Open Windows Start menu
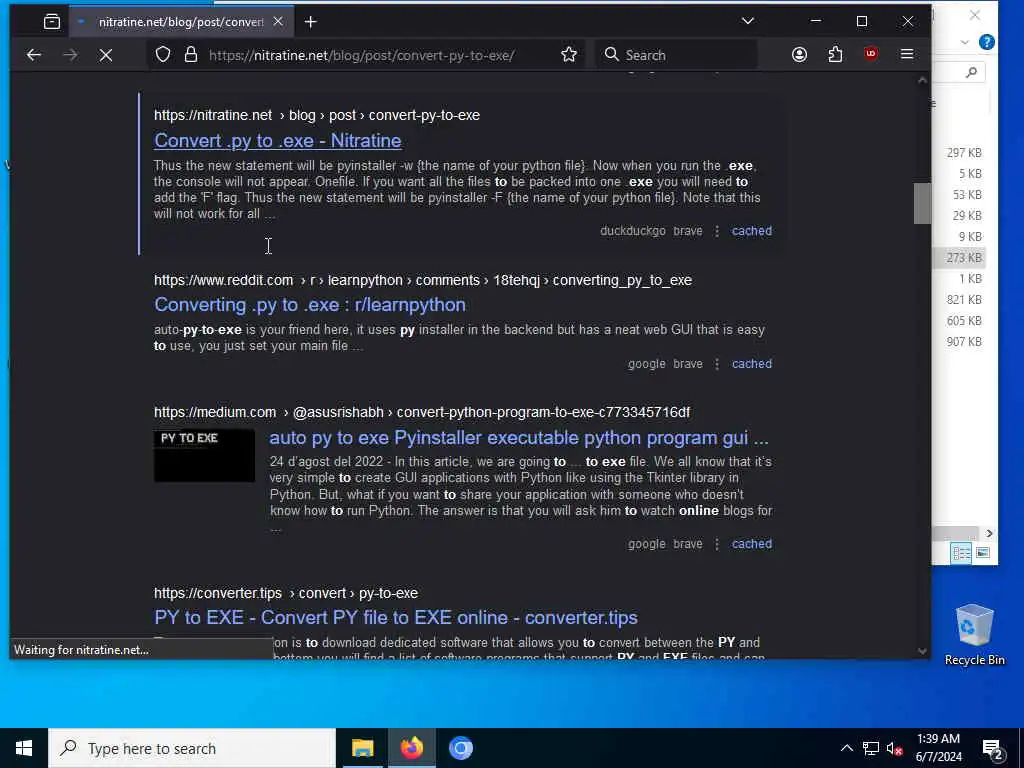Image resolution: width=1024 pixels, height=768 pixels. pyautogui.click(x=24, y=748)
